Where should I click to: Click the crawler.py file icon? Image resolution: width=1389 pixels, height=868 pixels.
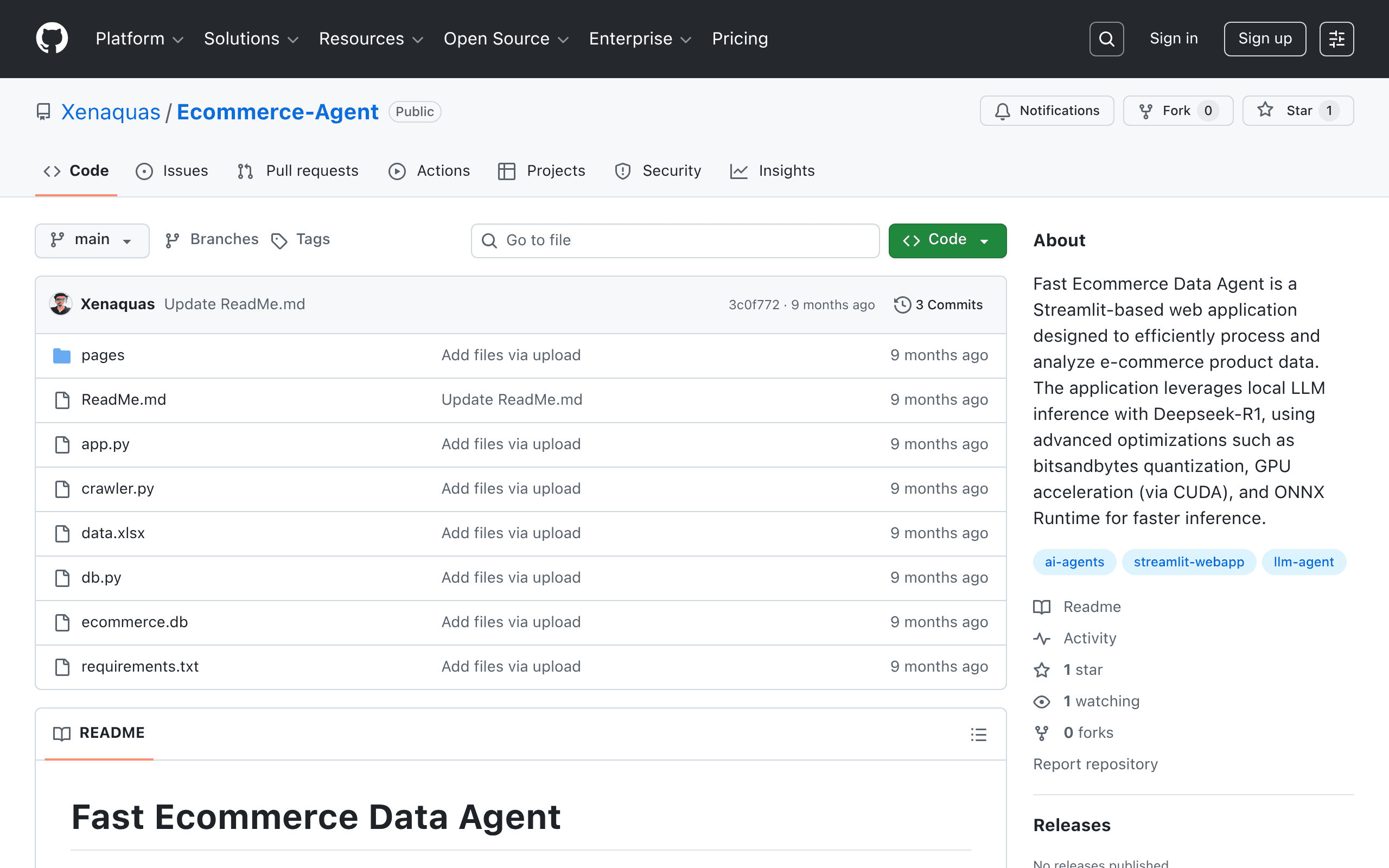click(62, 489)
